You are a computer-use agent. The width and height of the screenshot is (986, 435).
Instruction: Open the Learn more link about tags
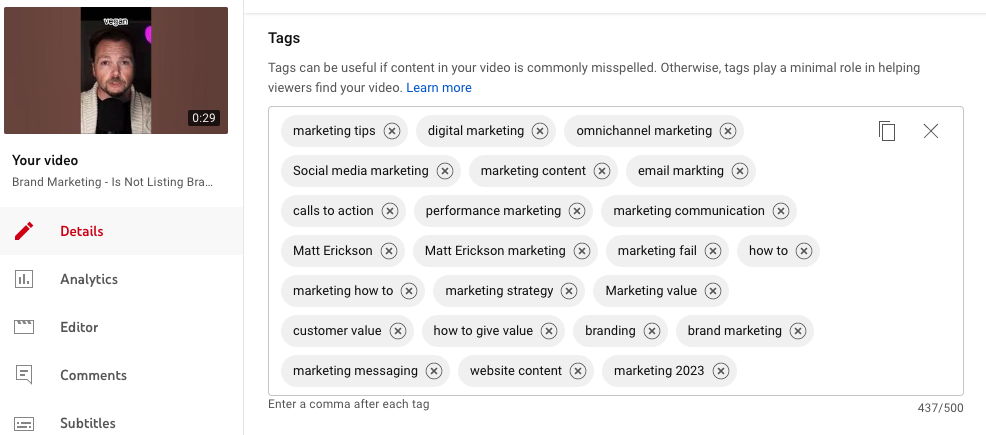(439, 88)
